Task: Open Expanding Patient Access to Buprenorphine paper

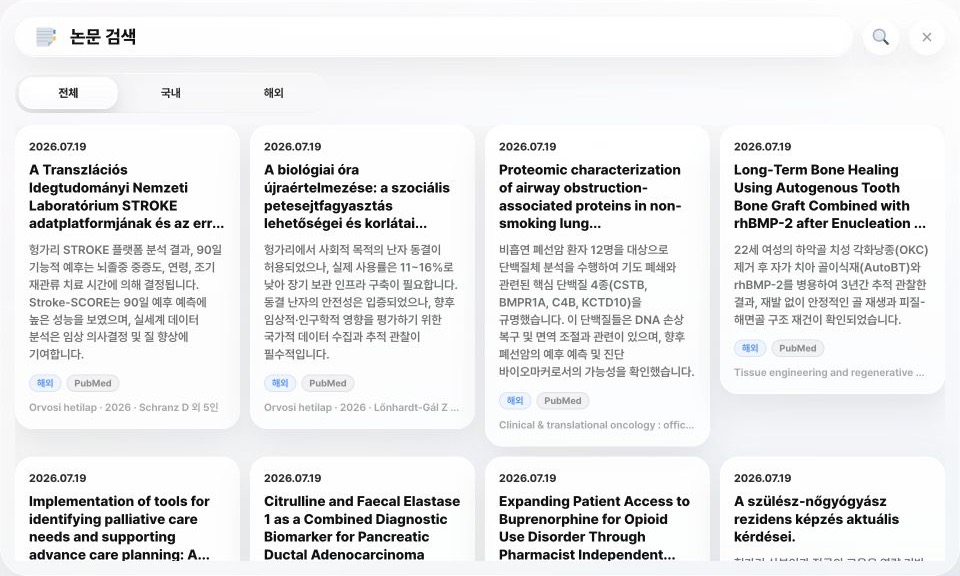Action: [594, 528]
